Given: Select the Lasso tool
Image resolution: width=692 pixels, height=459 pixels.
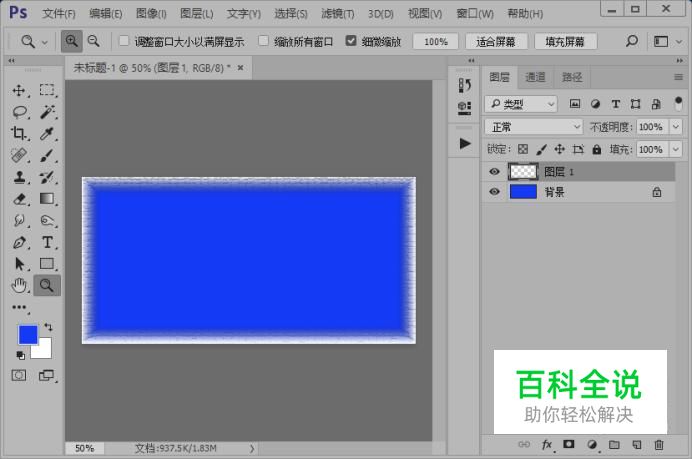Looking at the screenshot, I should pyautogui.click(x=19, y=112).
